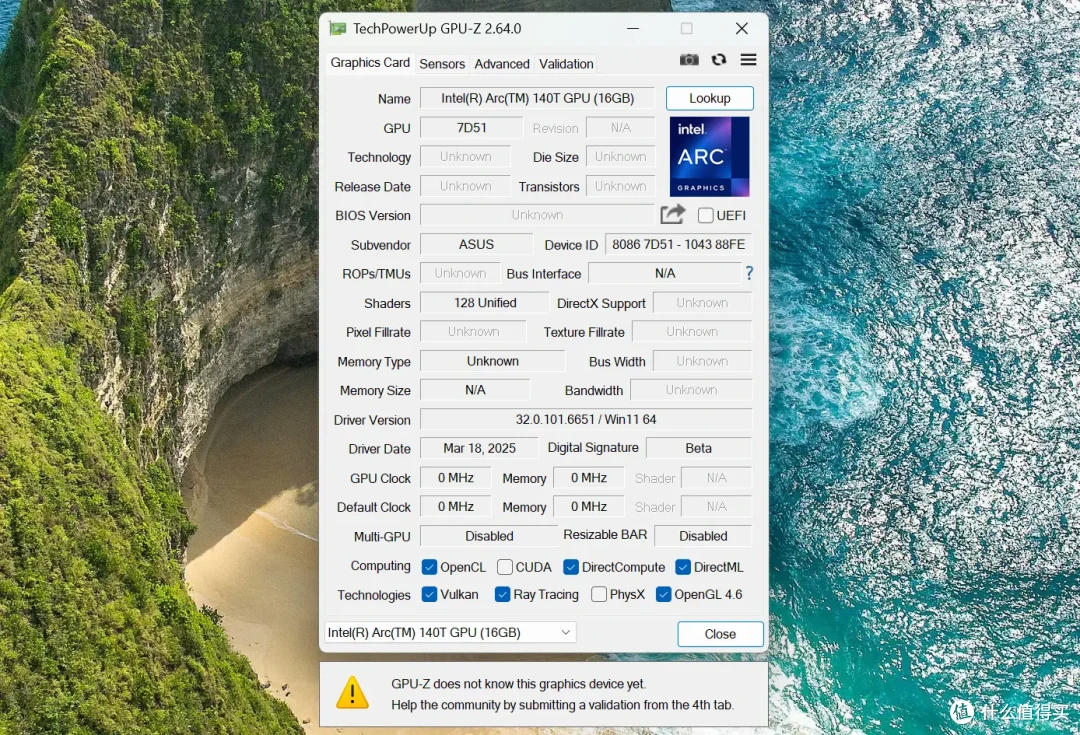Click the "DirectX Support" label
Viewport: 1080px width, 735px height.
coord(601,303)
